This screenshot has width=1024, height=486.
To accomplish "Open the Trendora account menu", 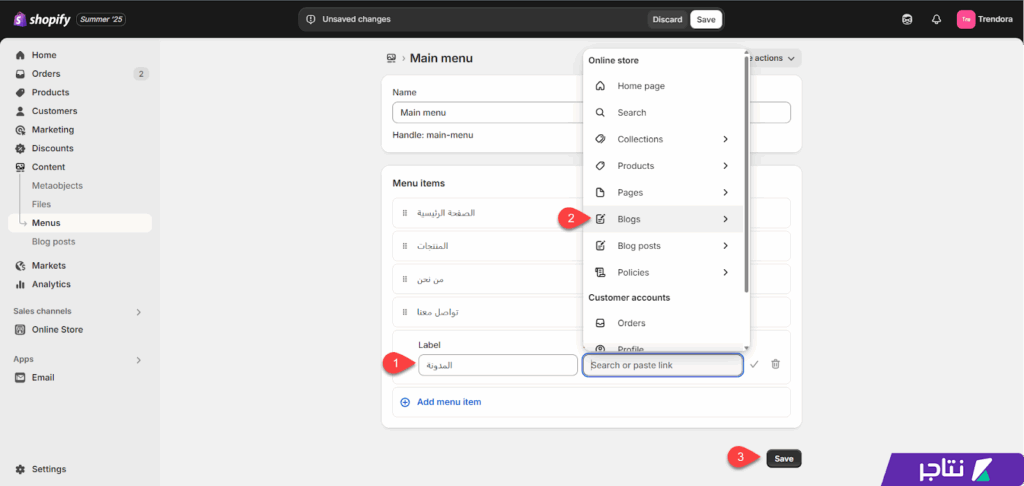I will [985, 20].
